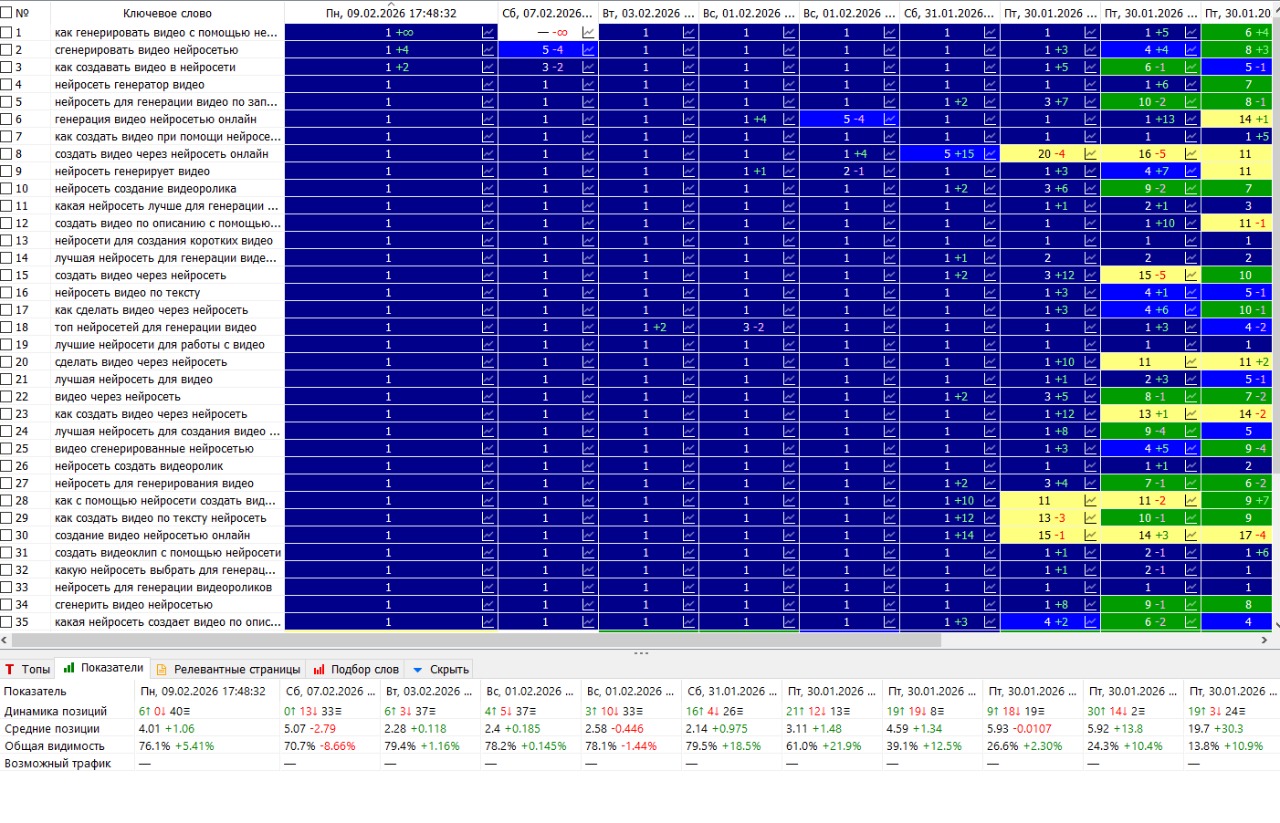This screenshot has height=823, width=1280.
Task: Check the box for row 15 keyword
Action: [7, 275]
